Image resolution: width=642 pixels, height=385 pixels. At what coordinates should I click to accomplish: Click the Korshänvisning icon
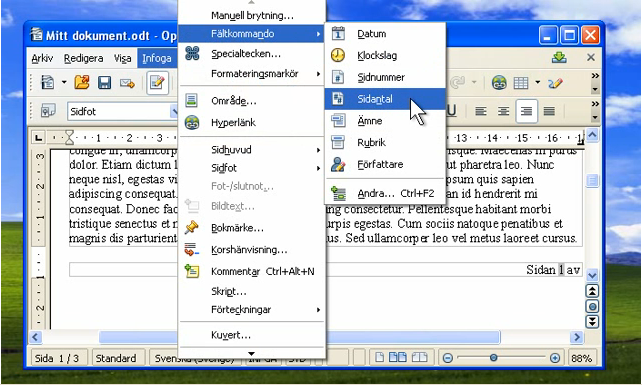point(192,249)
